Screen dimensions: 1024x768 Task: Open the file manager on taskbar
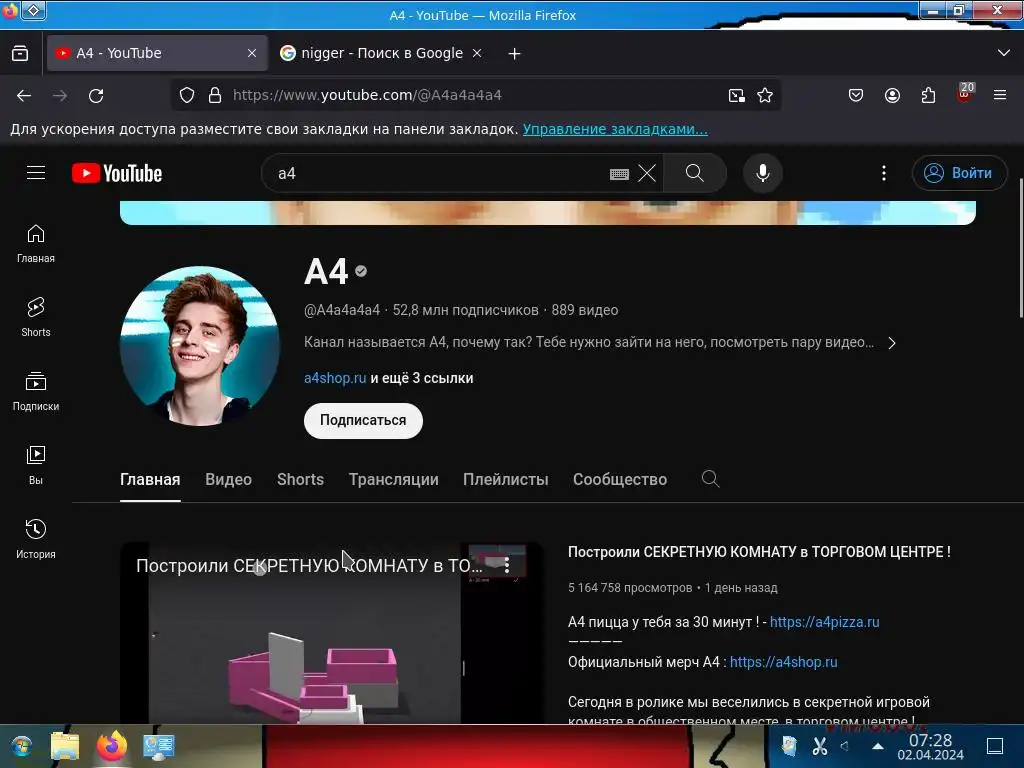pyautogui.click(x=65, y=746)
